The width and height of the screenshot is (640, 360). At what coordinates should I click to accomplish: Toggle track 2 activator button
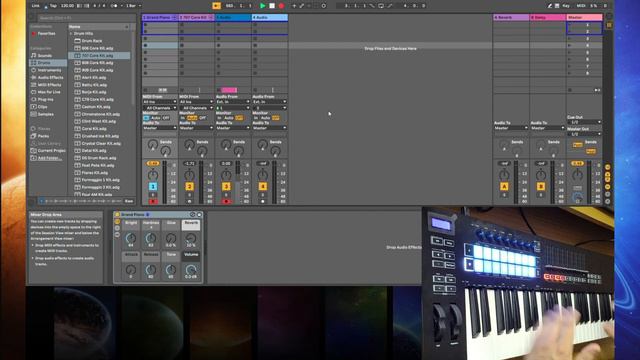(189, 187)
